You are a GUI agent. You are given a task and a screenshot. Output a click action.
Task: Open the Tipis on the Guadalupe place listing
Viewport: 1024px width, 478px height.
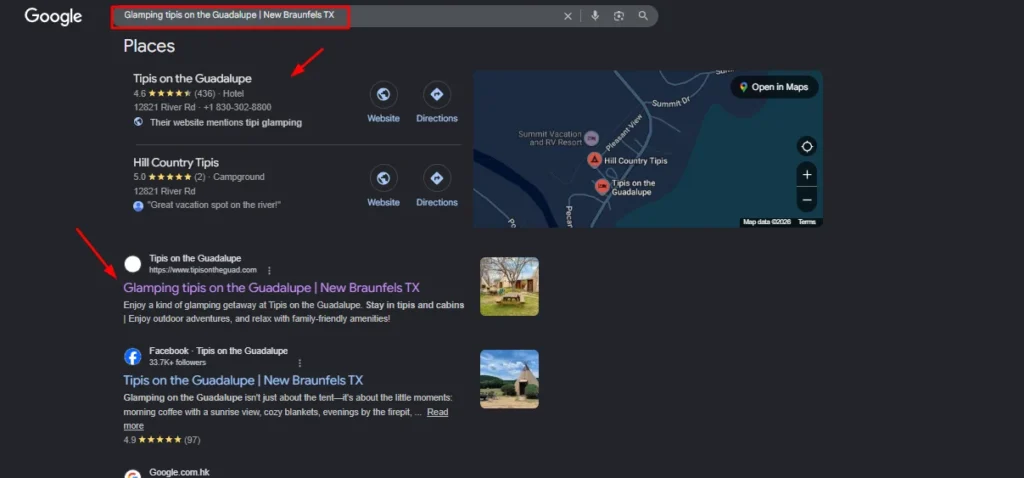[x=192, y=78]
